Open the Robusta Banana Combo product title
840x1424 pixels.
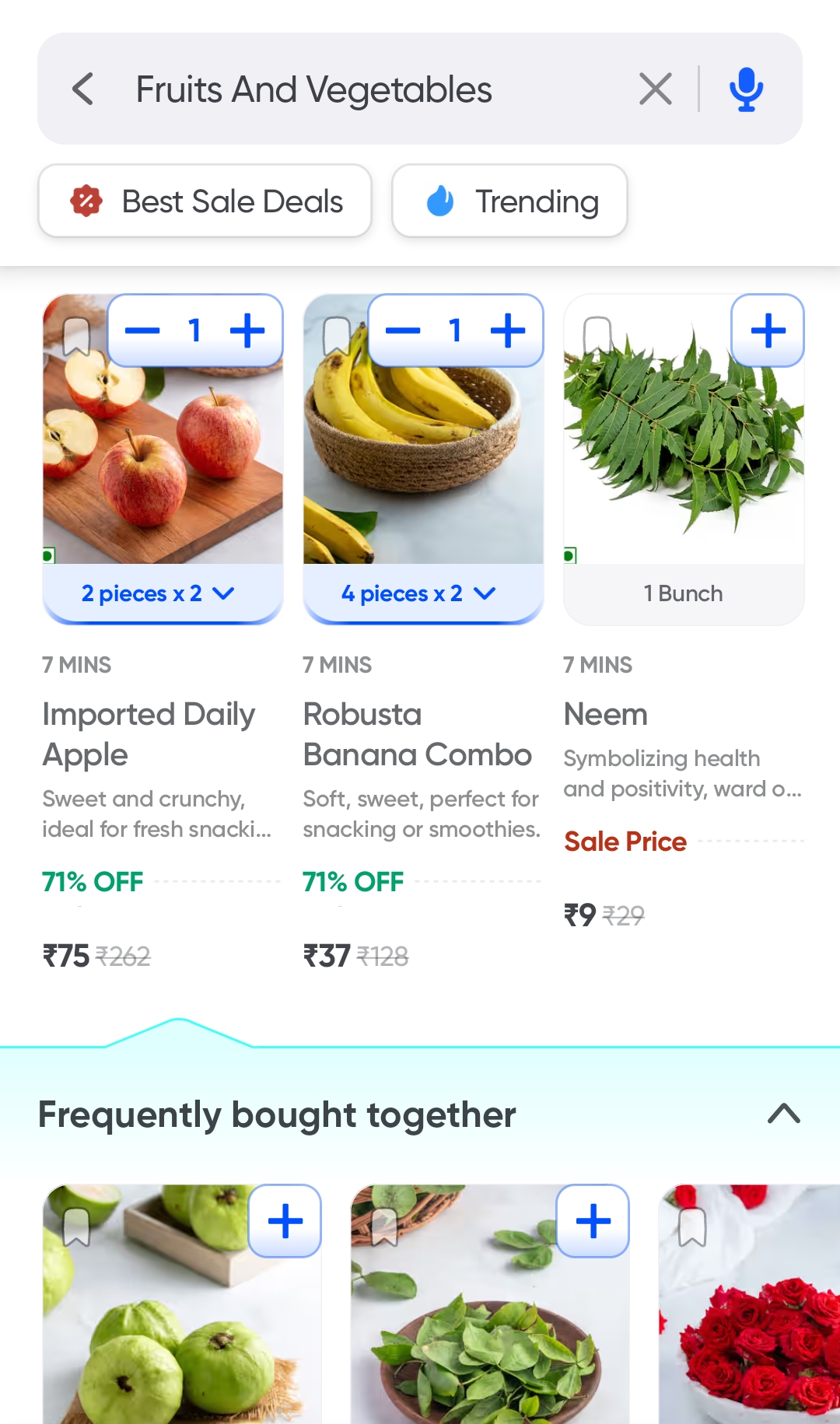click(417, 734)
